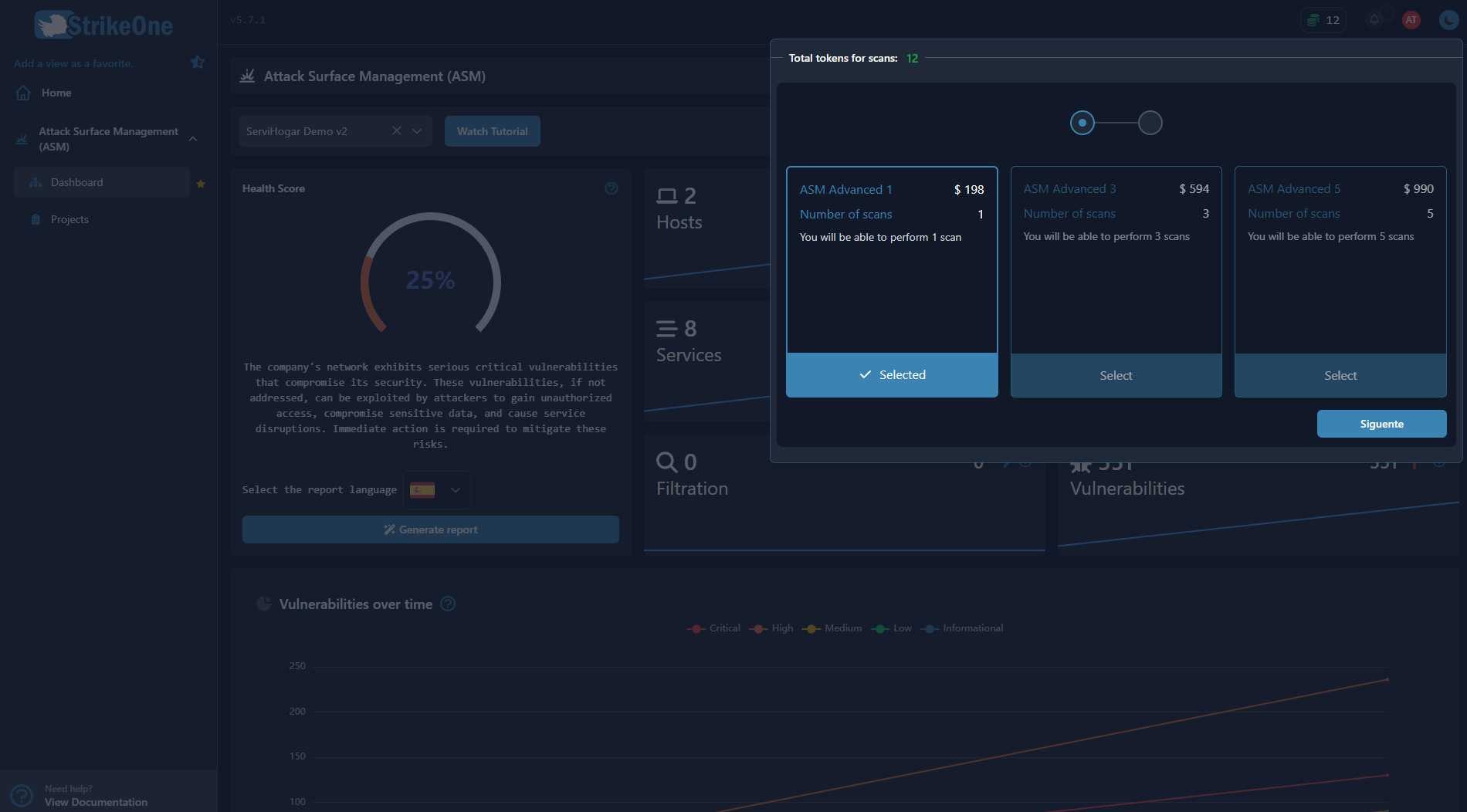Open the ServiHogar Demo v2 project dropdown
The width and height of the screenshot is (1467, 812).
pos(417,131)
